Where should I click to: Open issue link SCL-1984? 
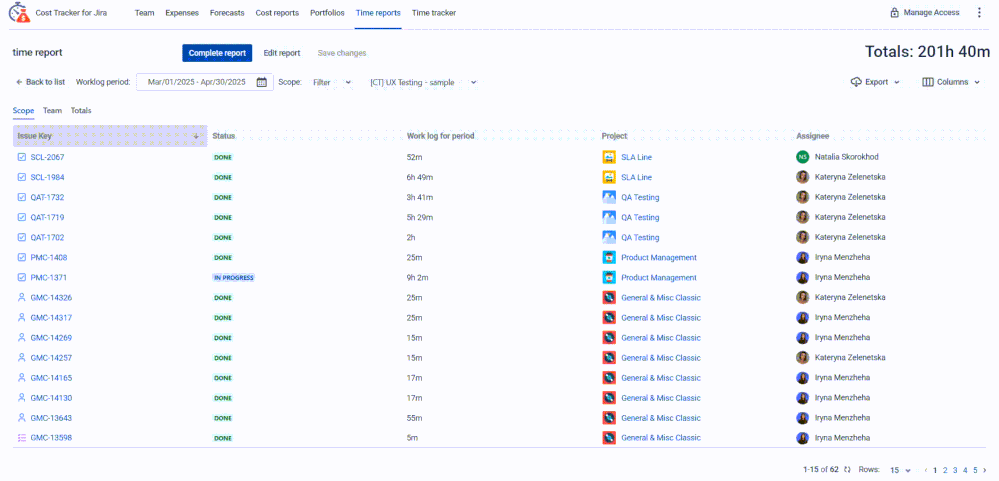pos(47,177)
